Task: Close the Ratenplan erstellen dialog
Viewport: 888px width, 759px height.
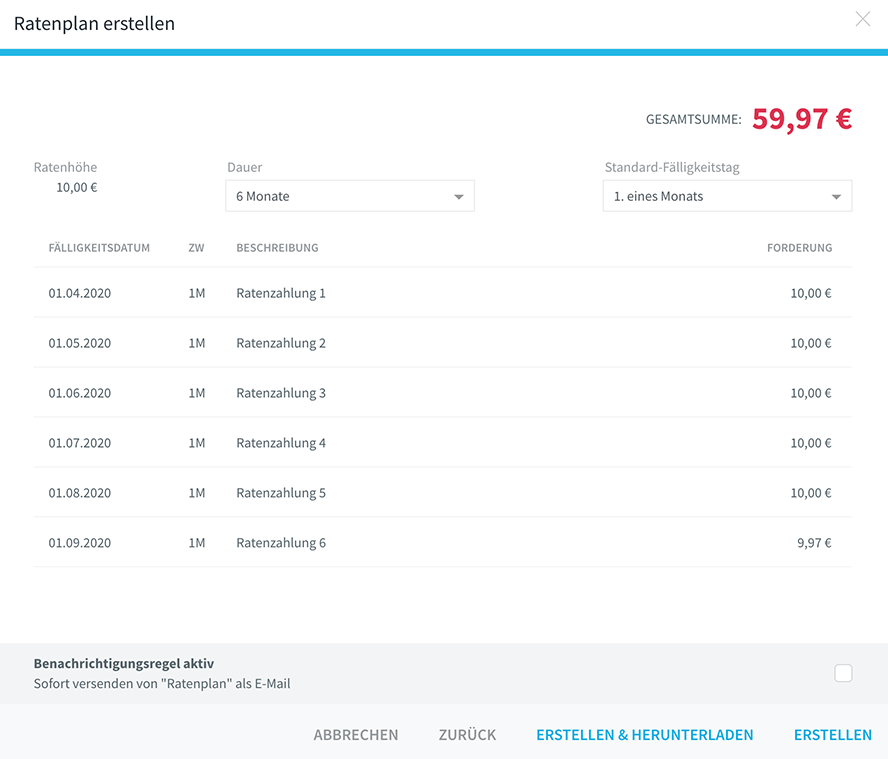Action: (863, 19)
